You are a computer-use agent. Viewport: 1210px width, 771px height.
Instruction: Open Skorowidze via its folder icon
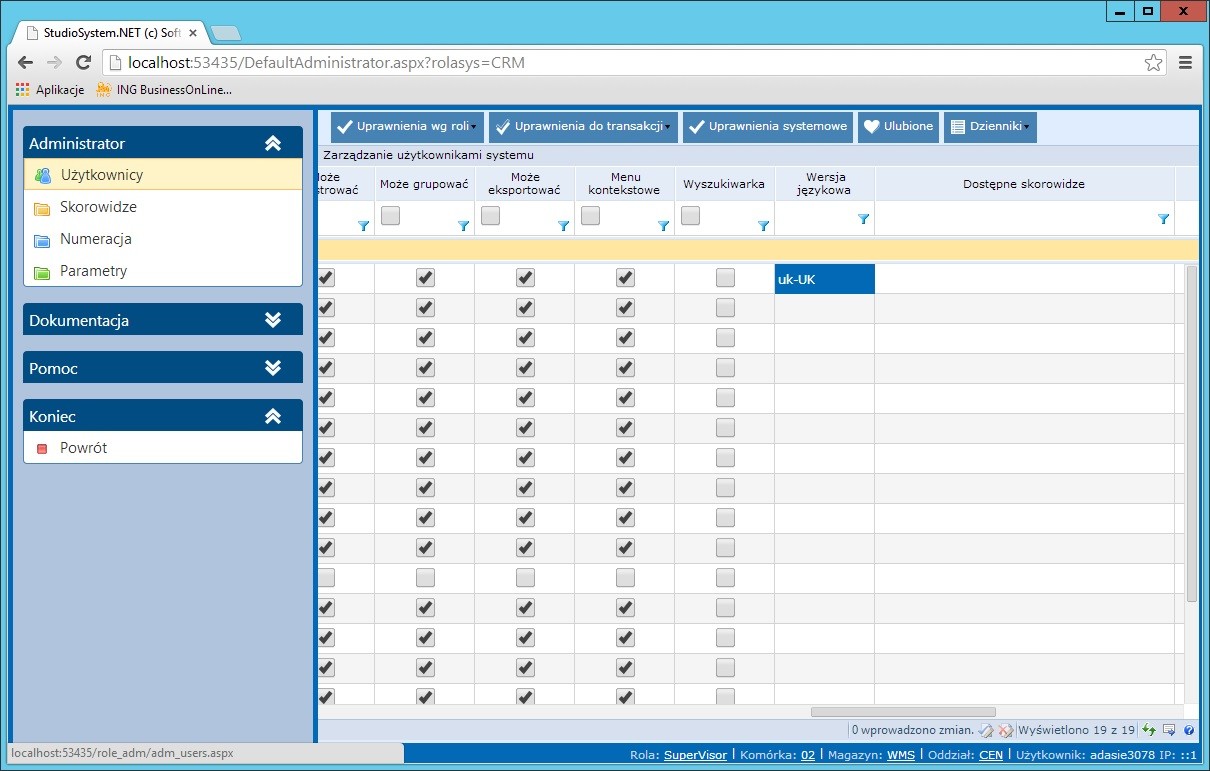(42, 207)
